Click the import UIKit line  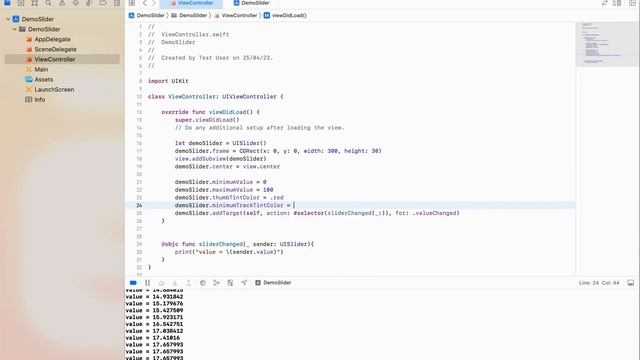point(168,81)
